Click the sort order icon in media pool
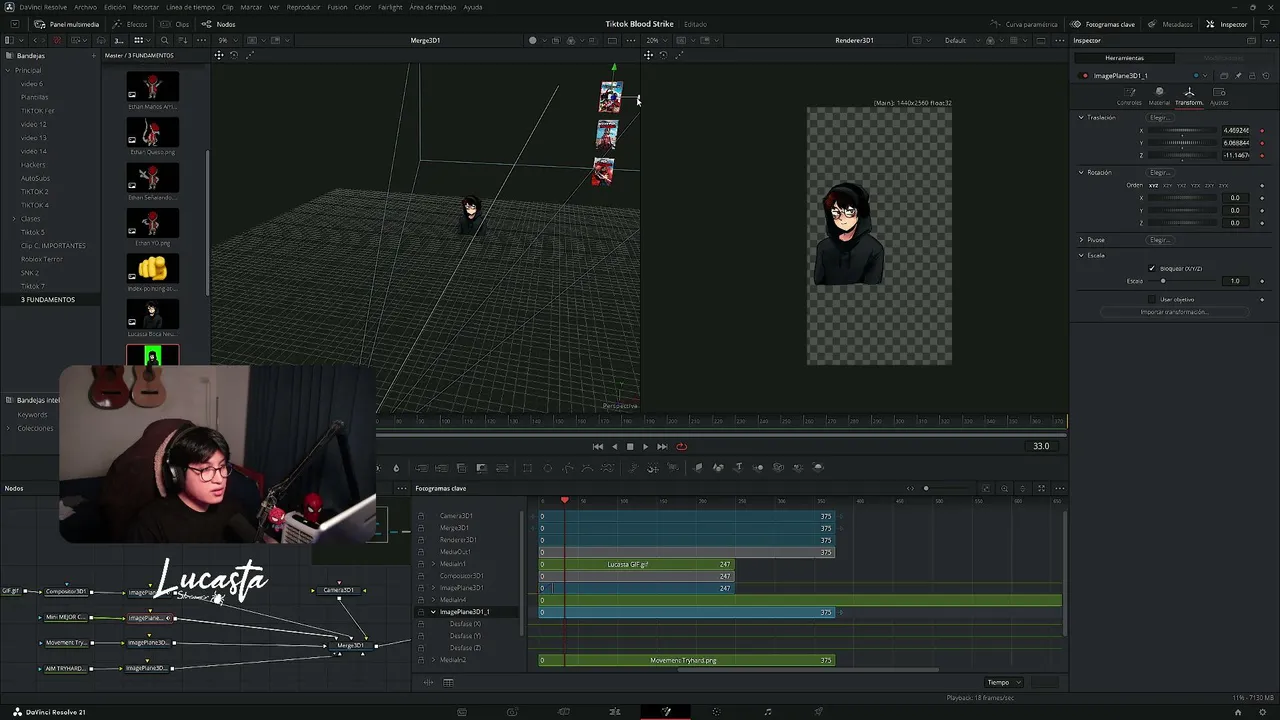 [183, 40]
